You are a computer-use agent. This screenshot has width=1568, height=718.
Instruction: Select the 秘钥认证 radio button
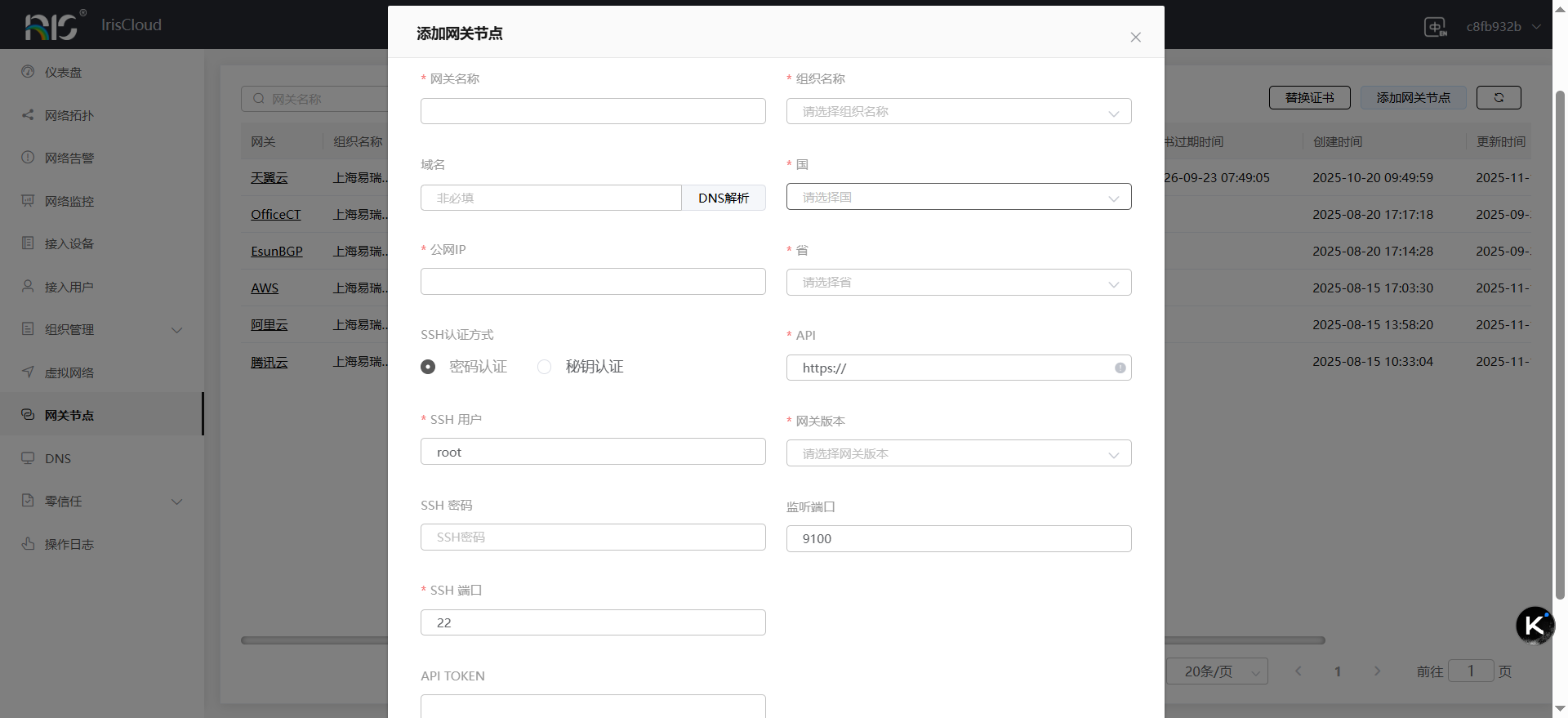point(544,367)
